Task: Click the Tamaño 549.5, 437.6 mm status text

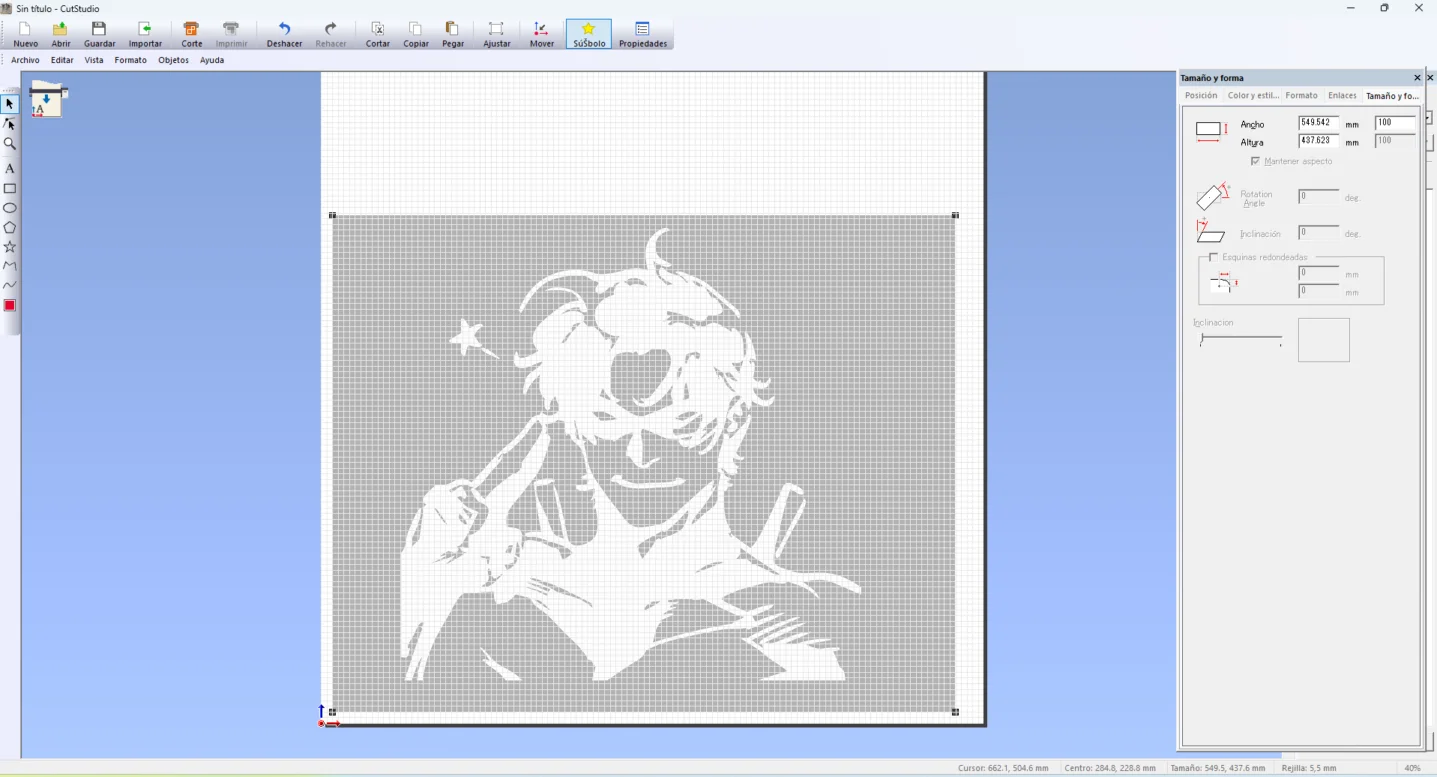Action: coord(1218,768)
